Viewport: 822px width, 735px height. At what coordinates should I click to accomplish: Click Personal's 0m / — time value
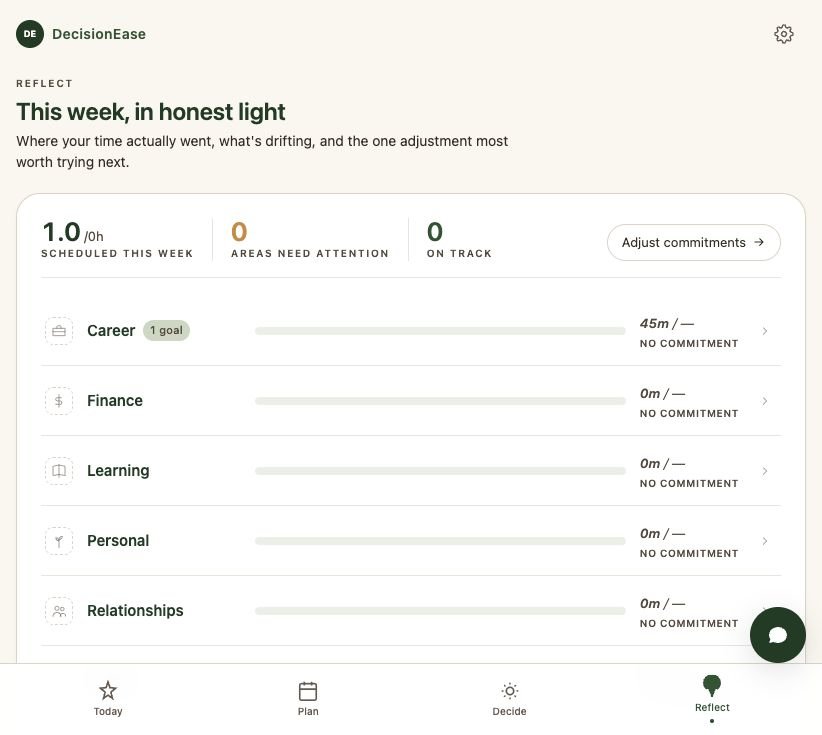[663, 534]
